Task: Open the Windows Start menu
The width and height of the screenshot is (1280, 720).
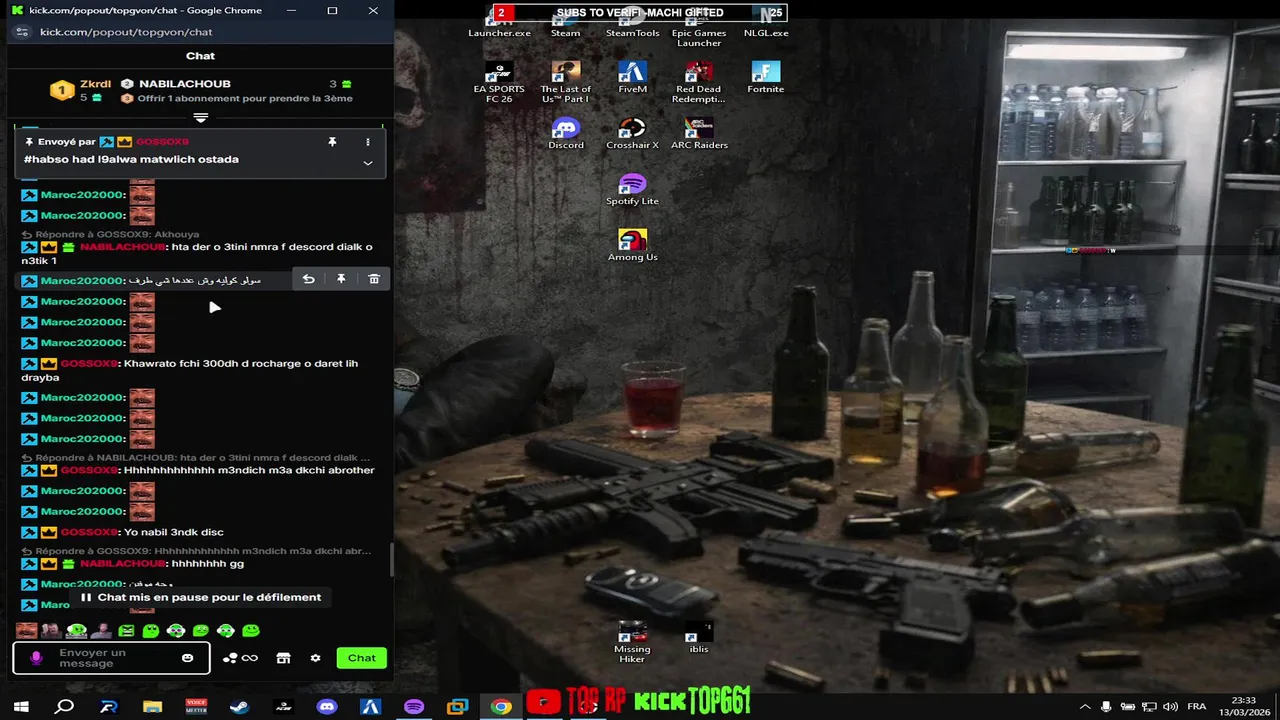Action: (21, 707)
